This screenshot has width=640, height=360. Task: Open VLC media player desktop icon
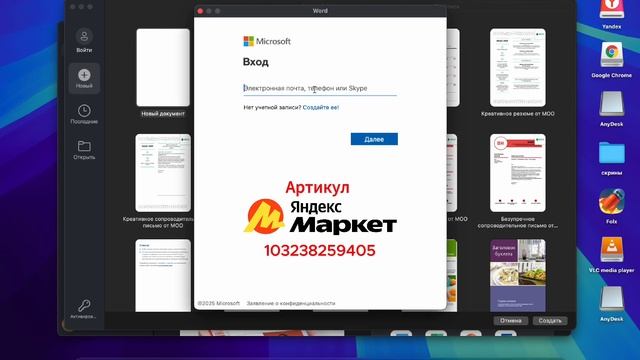point(611,250)
